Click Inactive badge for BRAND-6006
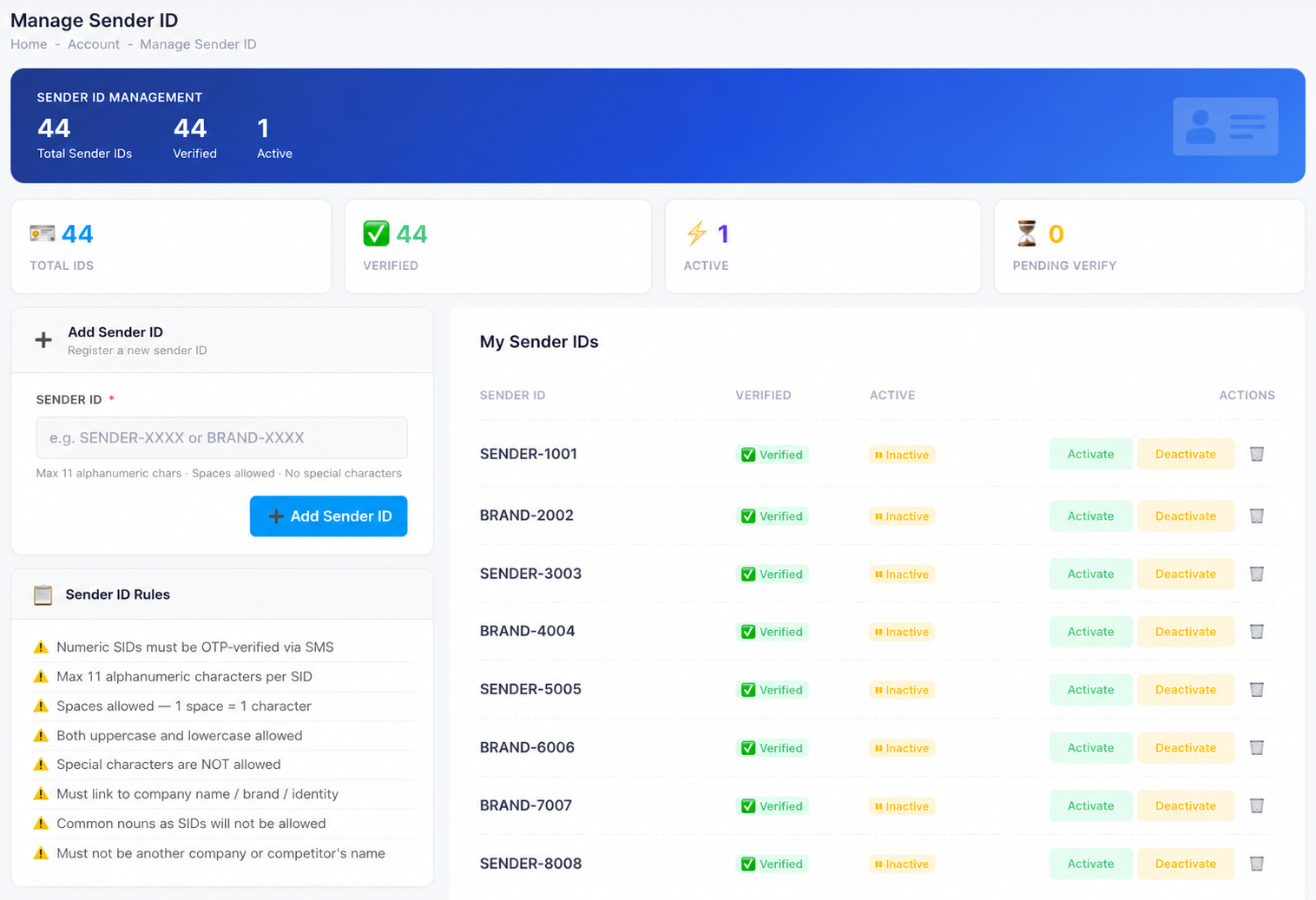The width and height of the screenshot is (1316, 900). pos(902,748)
